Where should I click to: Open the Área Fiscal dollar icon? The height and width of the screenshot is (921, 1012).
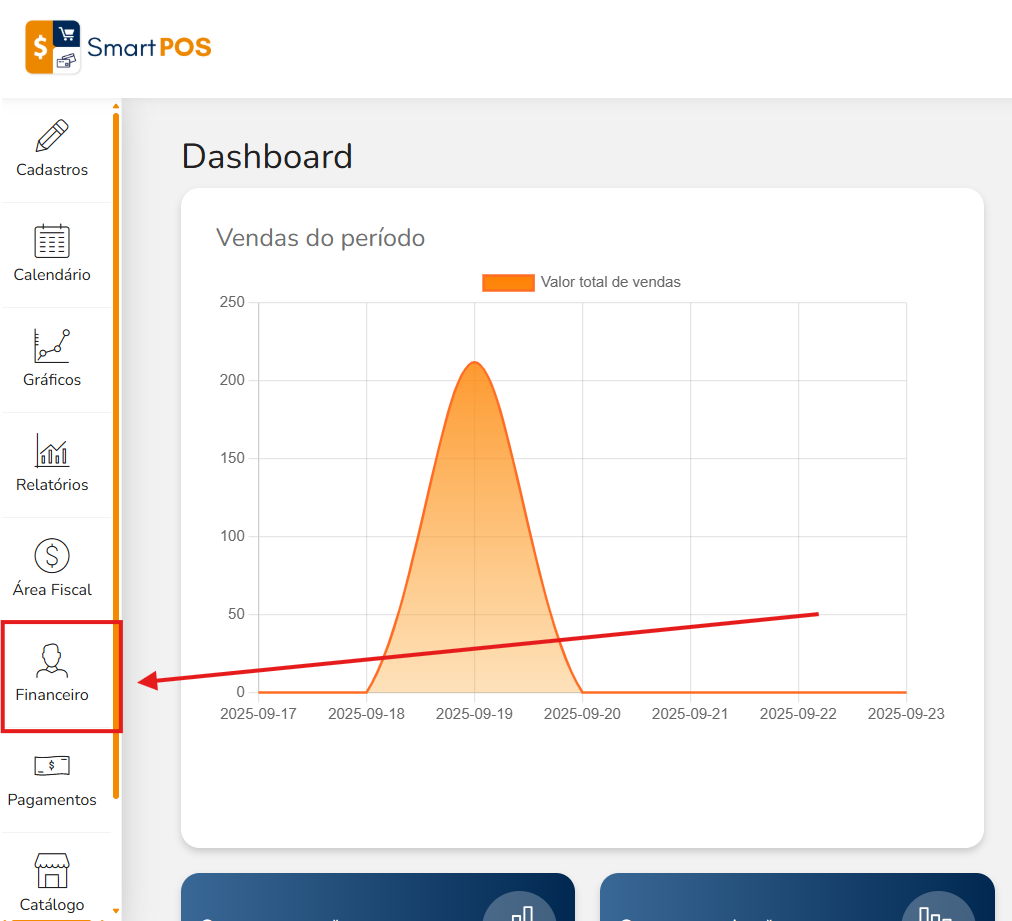click(52, 556)
